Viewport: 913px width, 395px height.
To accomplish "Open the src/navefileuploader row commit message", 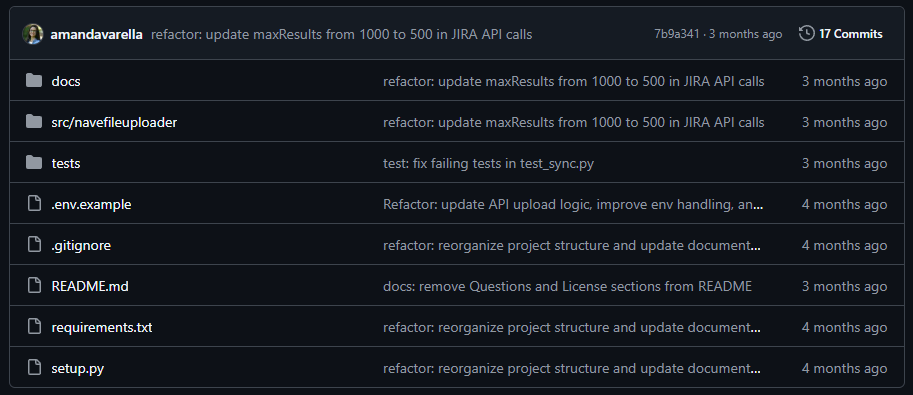I will 574,122.
